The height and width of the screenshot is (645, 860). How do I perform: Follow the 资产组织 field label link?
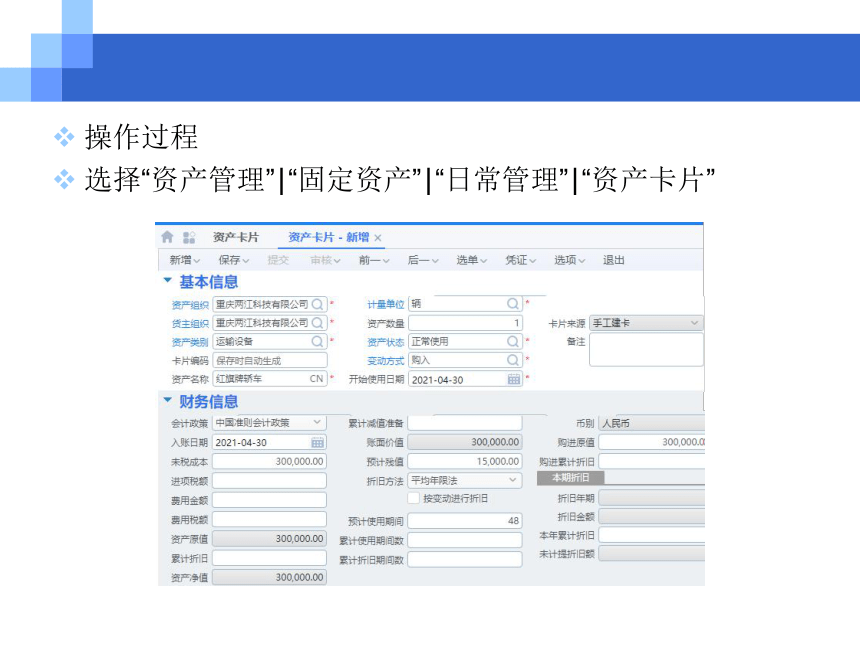point(190,305)
